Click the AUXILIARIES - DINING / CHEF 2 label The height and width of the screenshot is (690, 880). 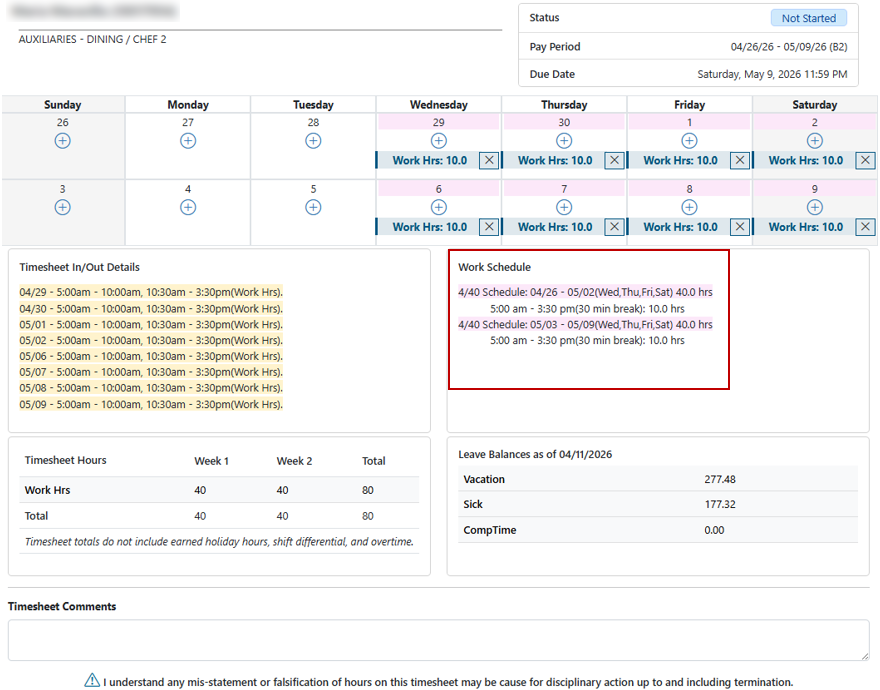93,39
